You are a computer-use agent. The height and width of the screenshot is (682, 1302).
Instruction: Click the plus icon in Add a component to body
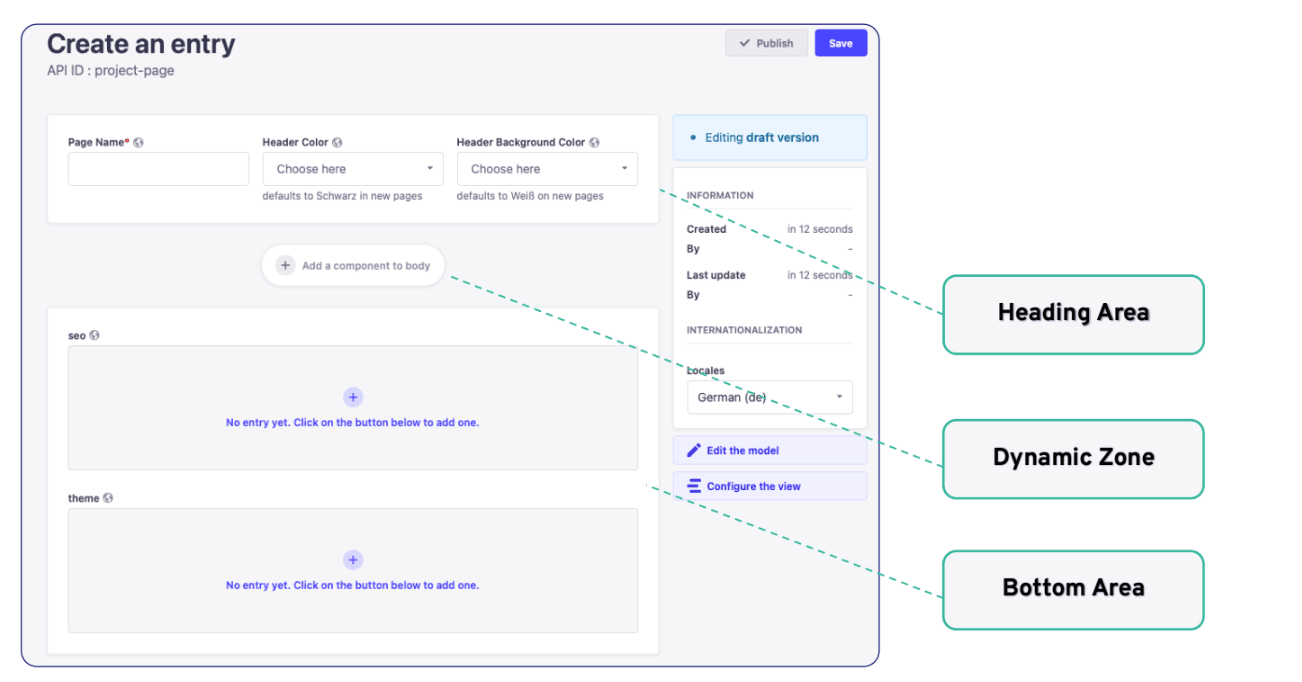coord(285,265)
